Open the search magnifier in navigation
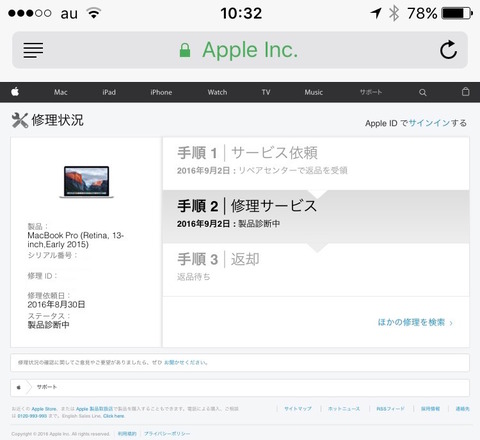Viewport: 480px width, 440px height. (x=423, y=92)
